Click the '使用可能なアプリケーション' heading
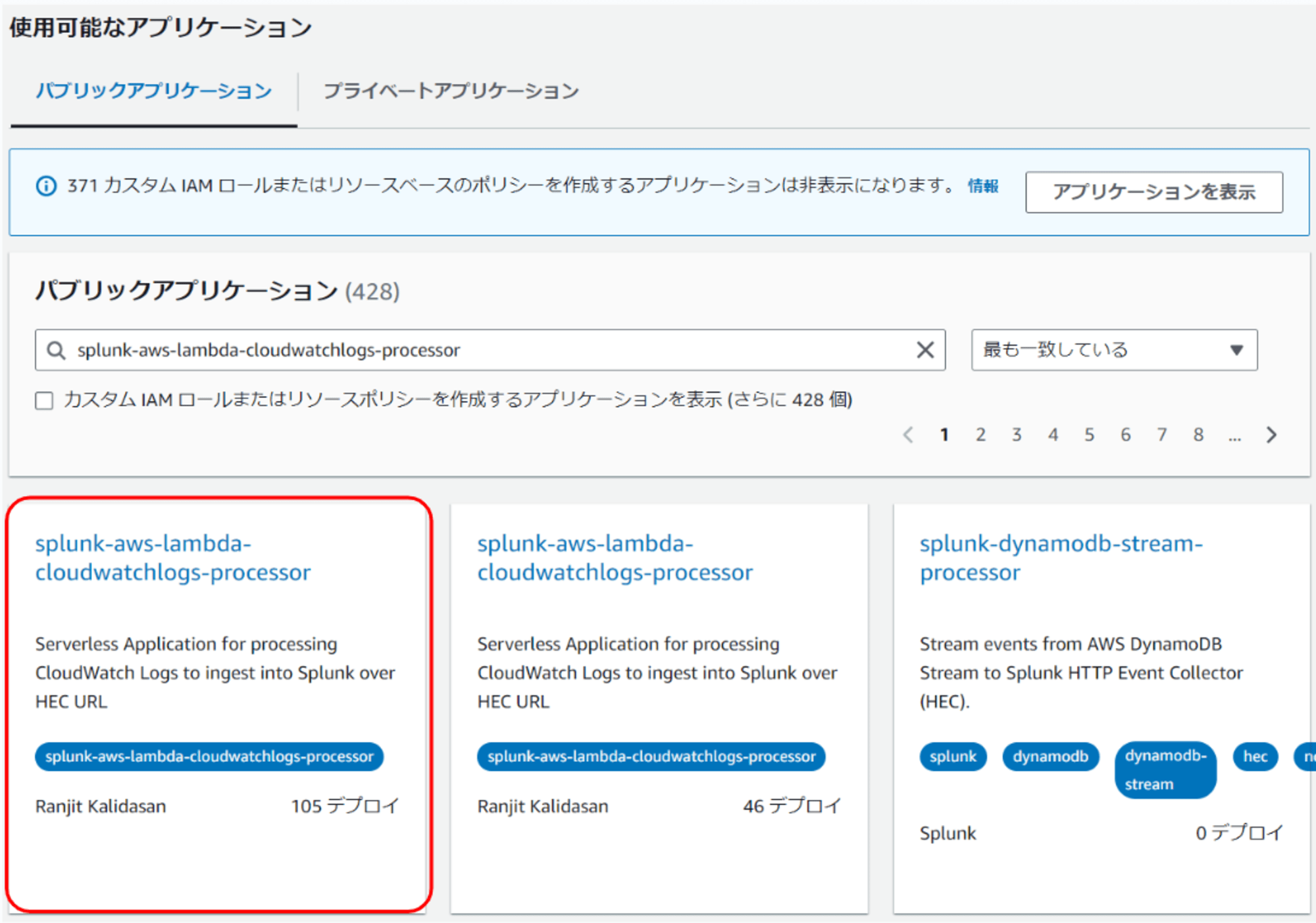The image size is (1316, 923). (x=161, y=28)
